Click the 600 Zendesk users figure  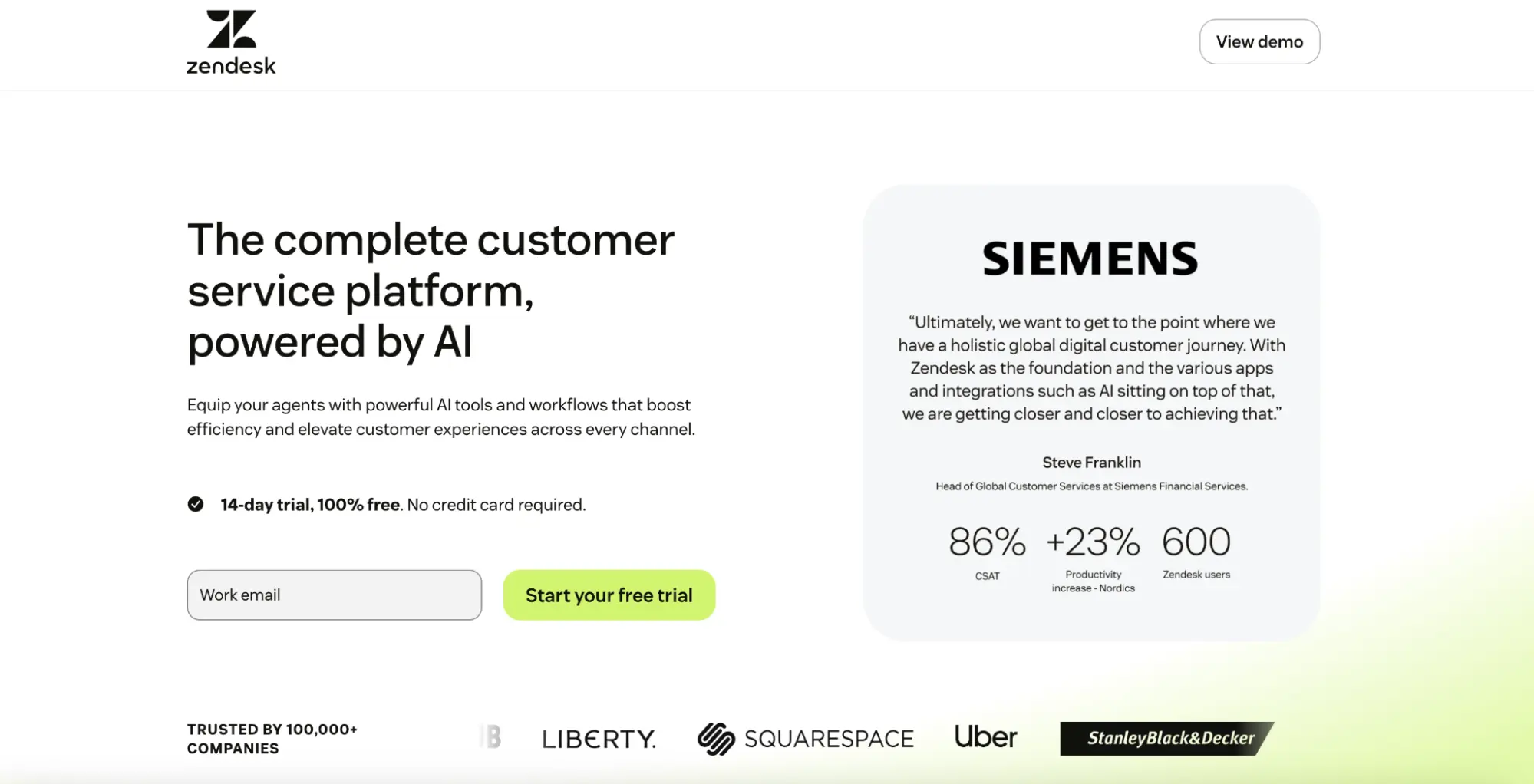[x=1195, y=542]
